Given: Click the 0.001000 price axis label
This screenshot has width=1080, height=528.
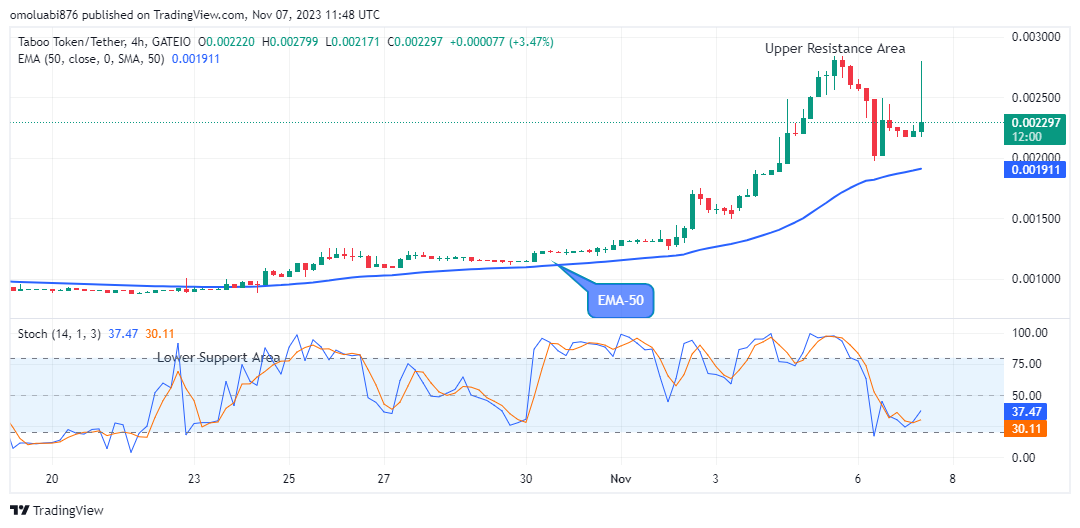Looking at the screenshot, I should tap(1036, 279).
